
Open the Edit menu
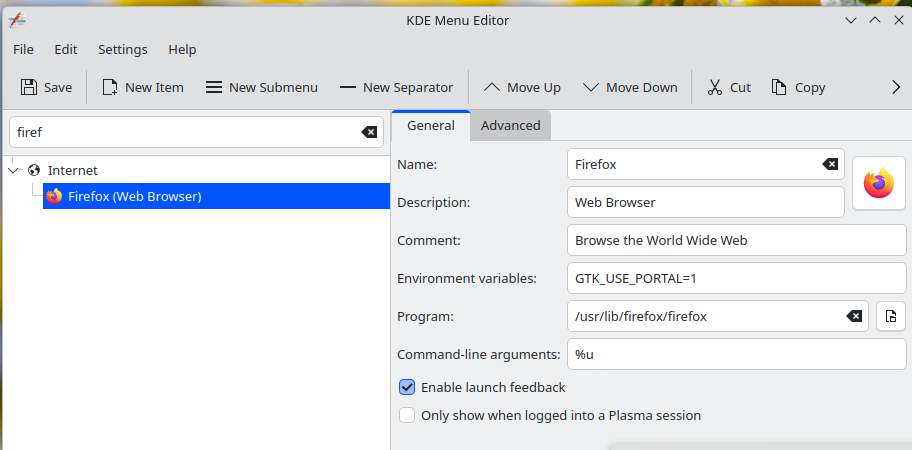pos(66,49)
